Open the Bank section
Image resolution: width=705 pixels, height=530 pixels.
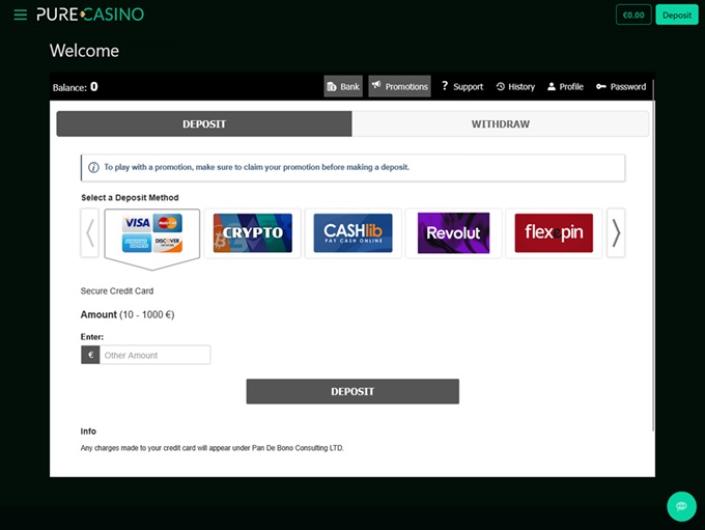(x=343, y=87)
